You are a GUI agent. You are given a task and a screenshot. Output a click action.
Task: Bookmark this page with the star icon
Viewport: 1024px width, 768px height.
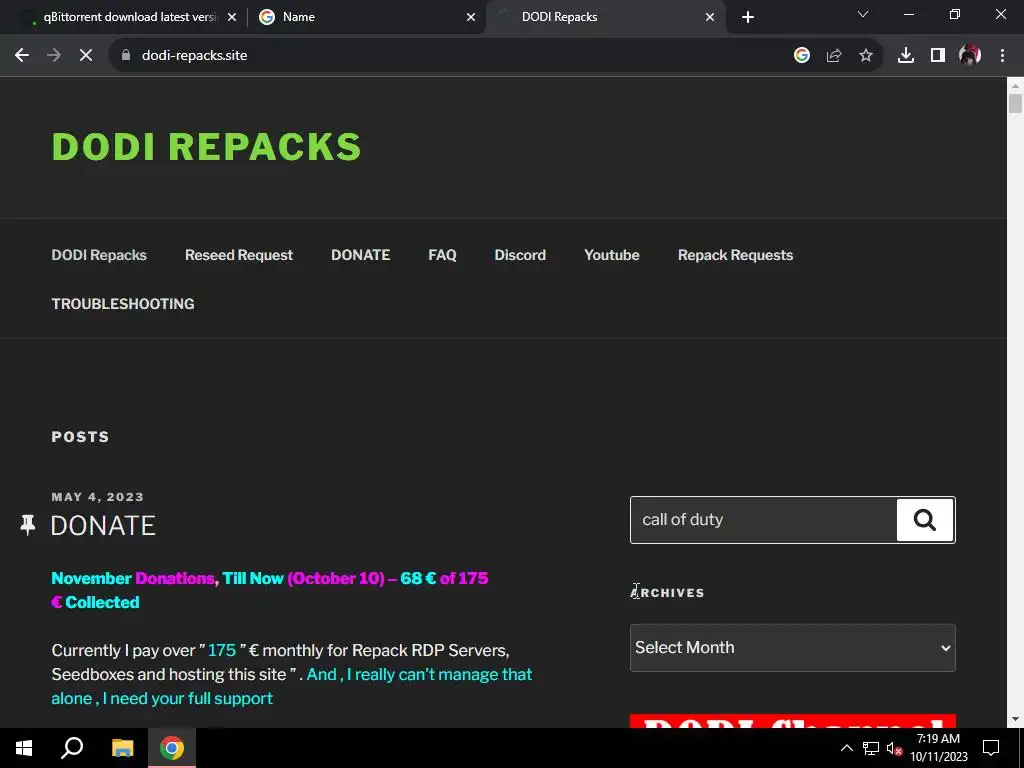click(x=866, y=56)
